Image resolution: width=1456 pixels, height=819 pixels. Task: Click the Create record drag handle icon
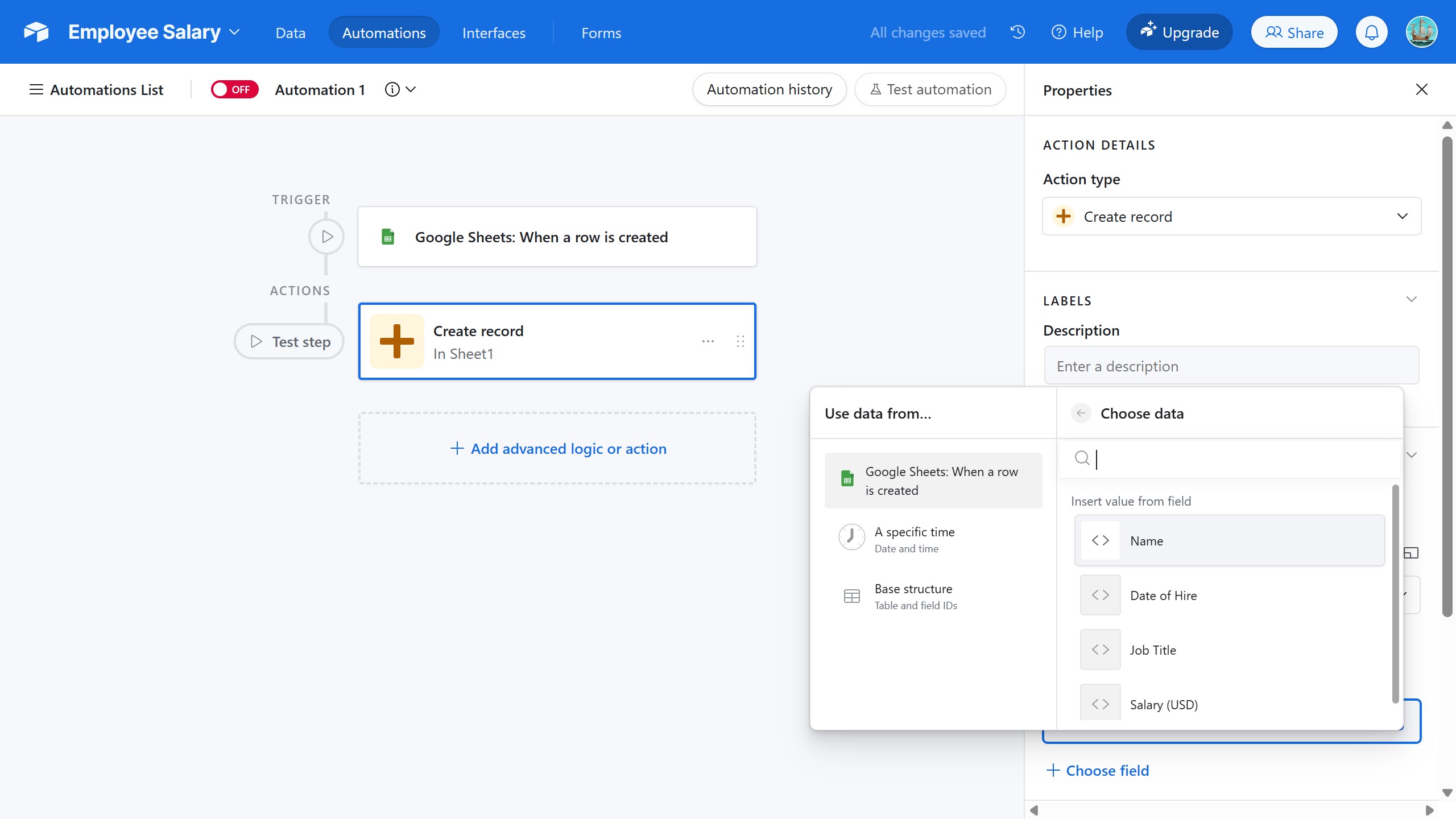pos(741,341)
